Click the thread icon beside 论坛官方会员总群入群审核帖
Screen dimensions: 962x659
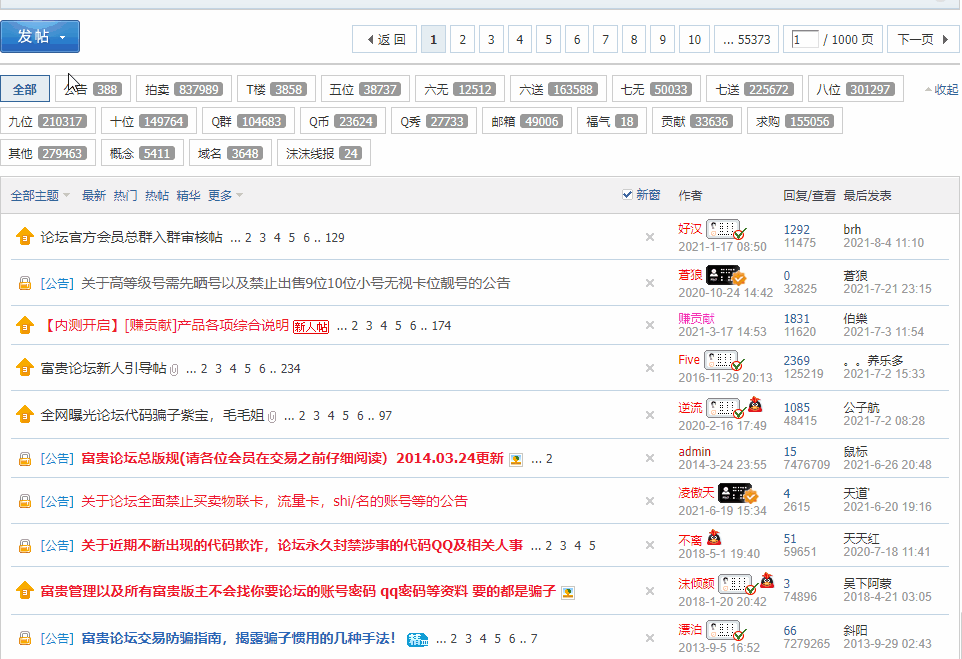tap(25, 238)
